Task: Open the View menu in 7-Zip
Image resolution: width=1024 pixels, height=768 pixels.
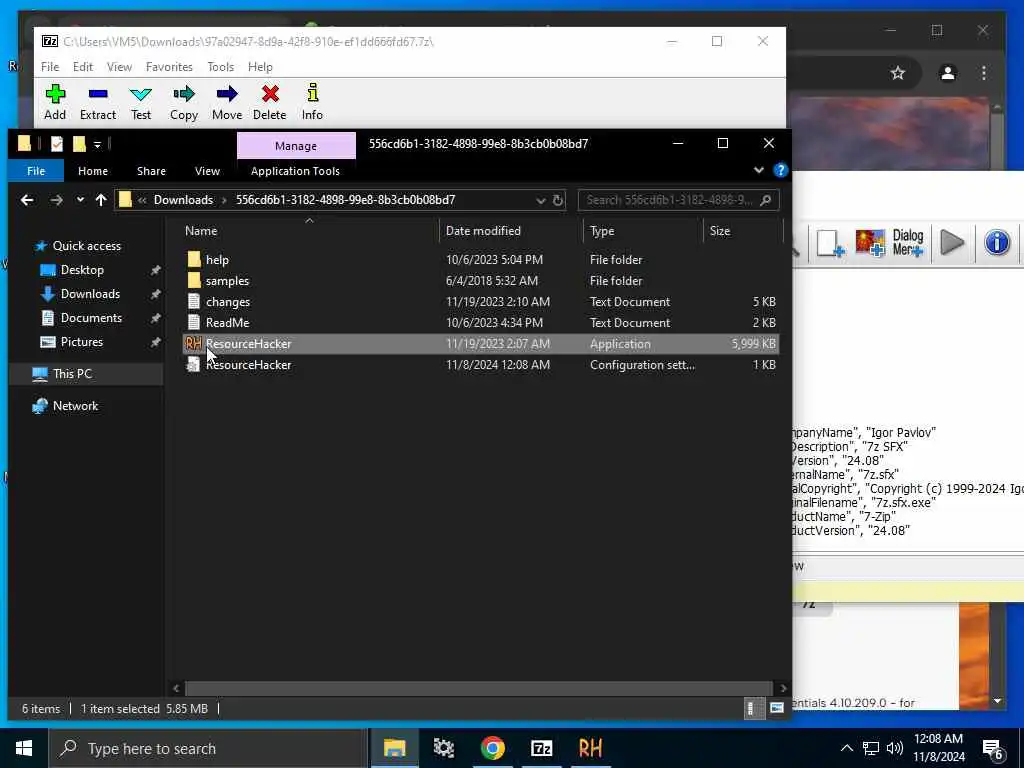Action: [120, 67]
